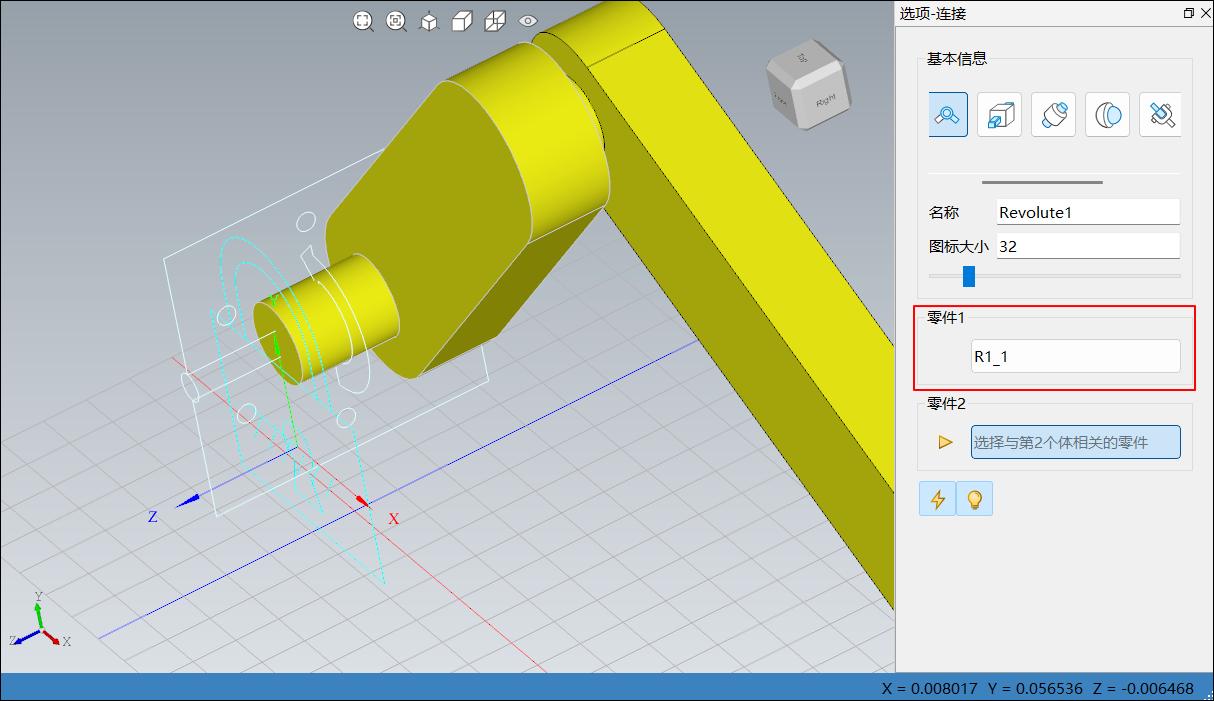
Task: Click the 零件2 part selection field
Action: (1075, 442)
